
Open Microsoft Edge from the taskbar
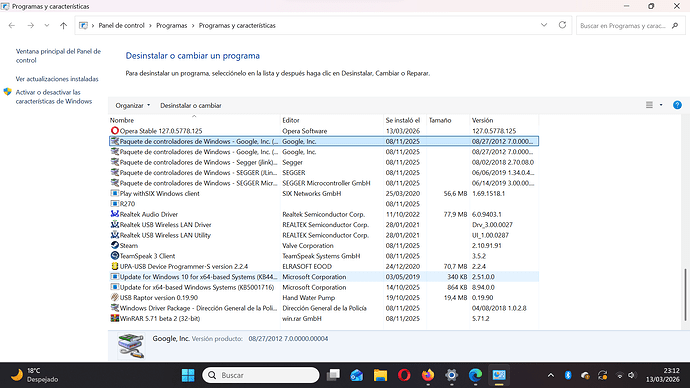[x=475, y=375]
